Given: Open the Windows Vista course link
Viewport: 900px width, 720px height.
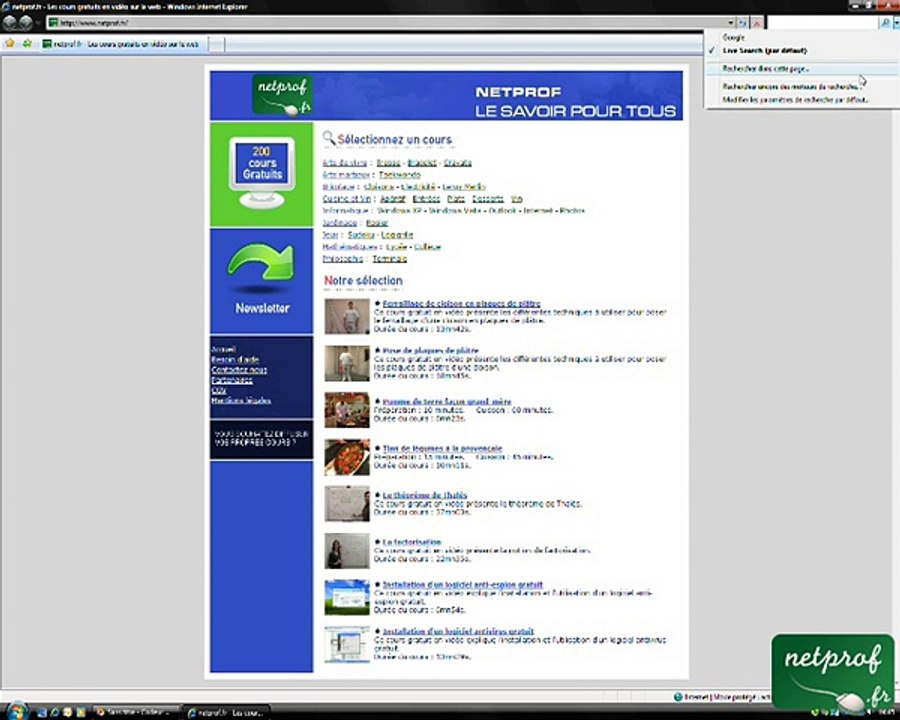Looking at the screenshot, I should click(455, 211).
